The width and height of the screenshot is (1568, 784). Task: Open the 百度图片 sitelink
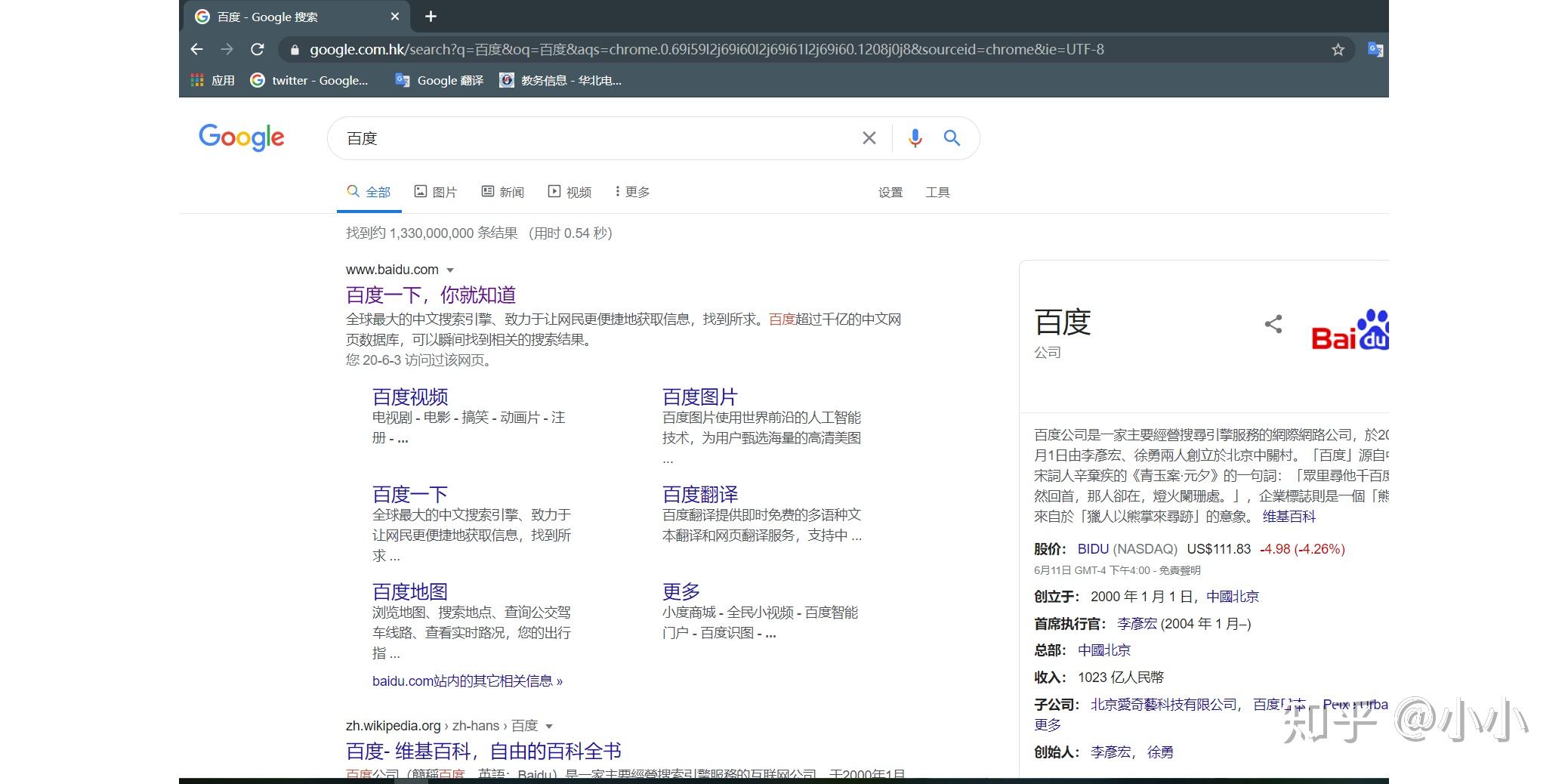point(700,397)
